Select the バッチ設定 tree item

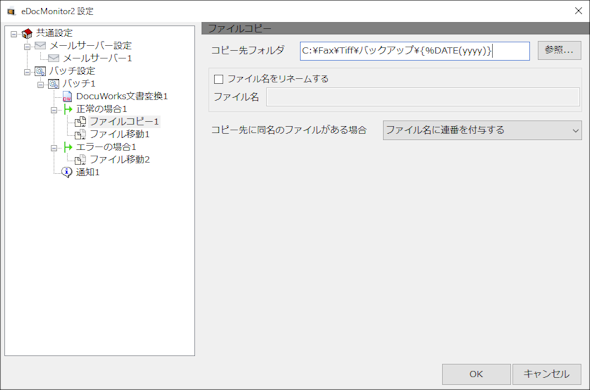pos(71,71)
